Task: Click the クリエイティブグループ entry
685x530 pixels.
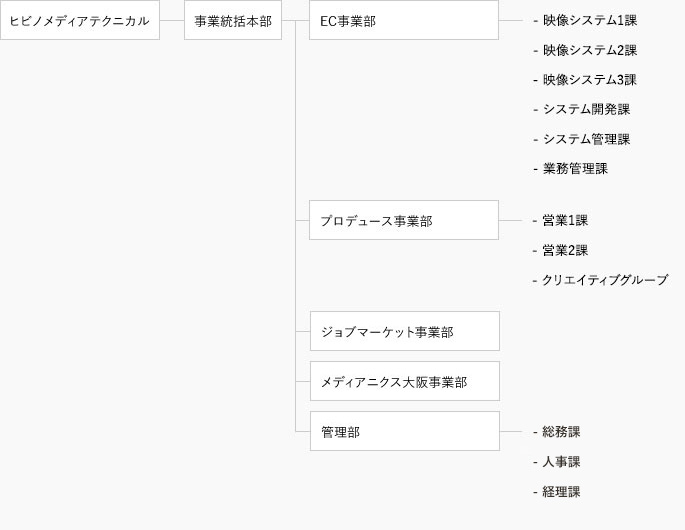Action: [605, 280]
